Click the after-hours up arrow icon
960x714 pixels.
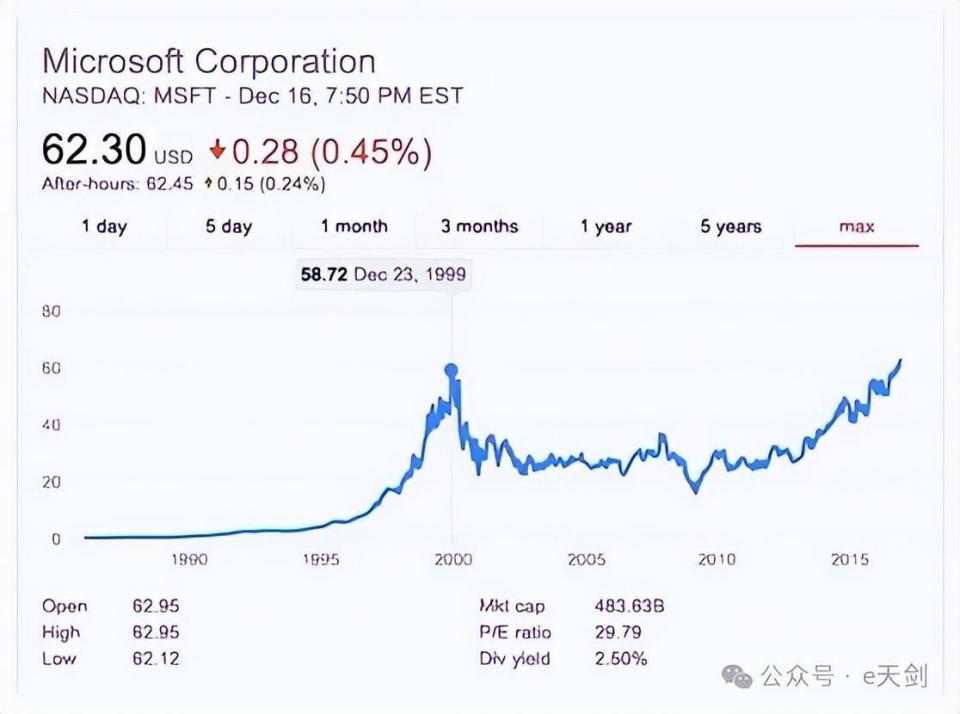pos(209,183)
